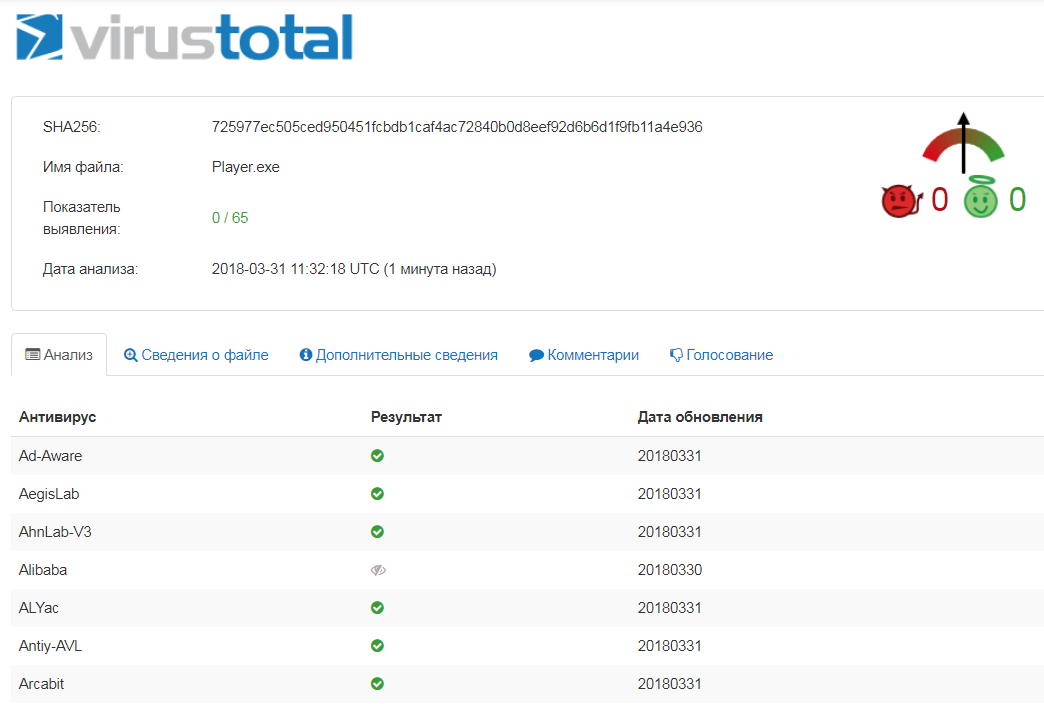Click the green checkmark for ALYac
The height and width of the screenshot is (704, 1044).
coord(378,607)
